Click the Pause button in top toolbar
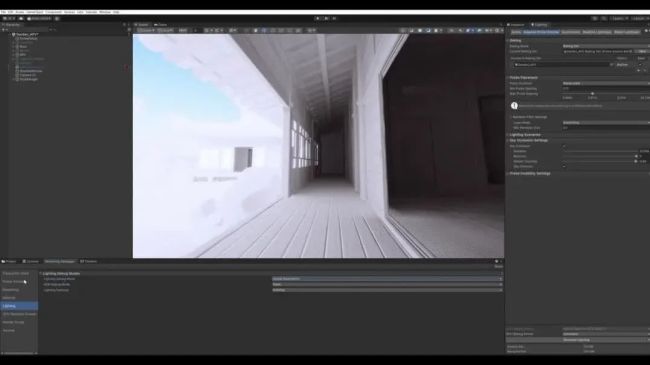 click(x=326, y=18)
